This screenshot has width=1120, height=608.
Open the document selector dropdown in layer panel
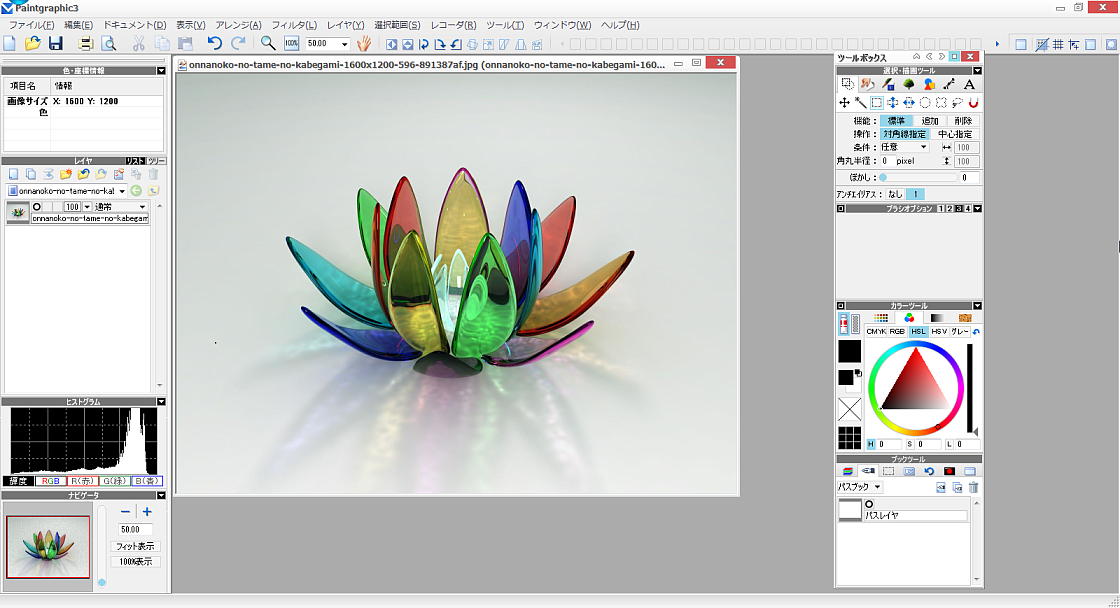[x=122, y=191]
